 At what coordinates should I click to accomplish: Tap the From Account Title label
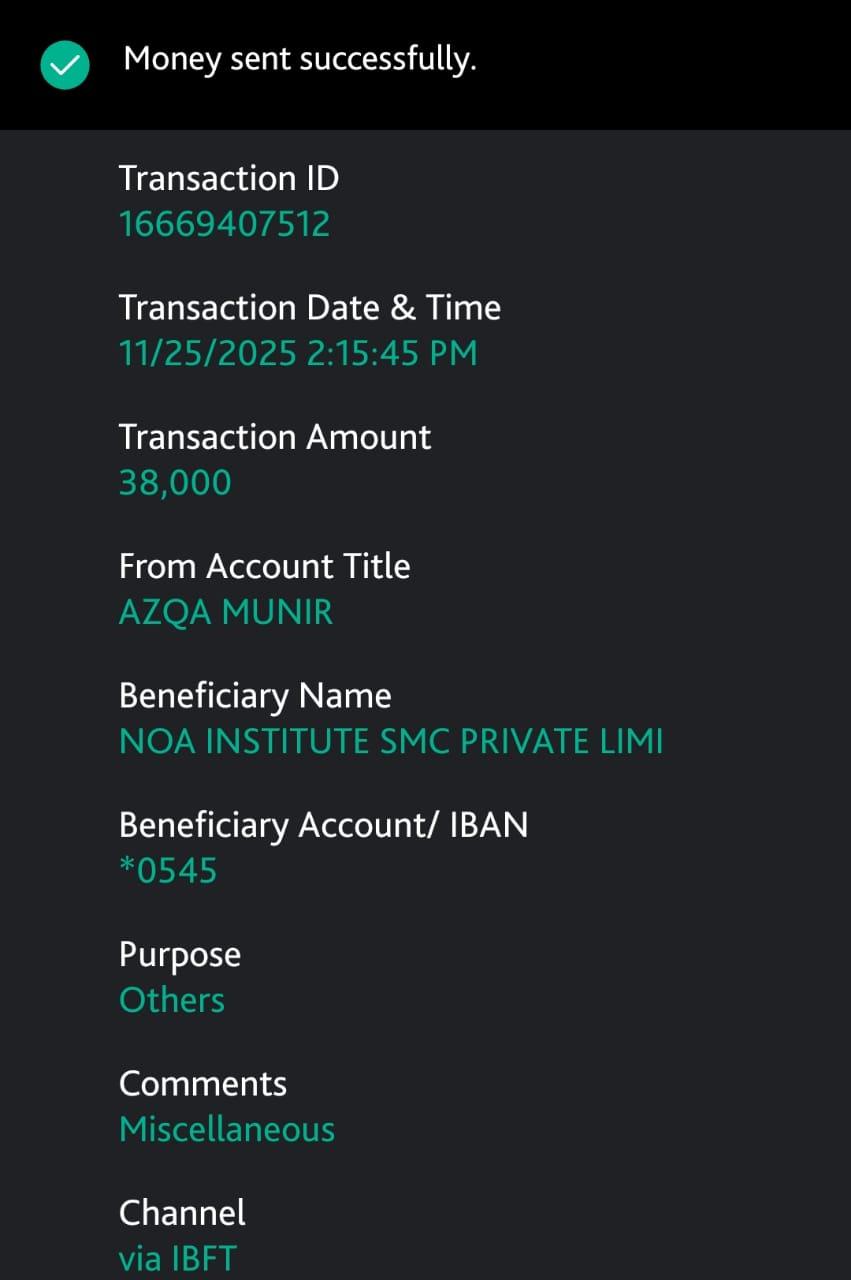click(x=265, y=566)
